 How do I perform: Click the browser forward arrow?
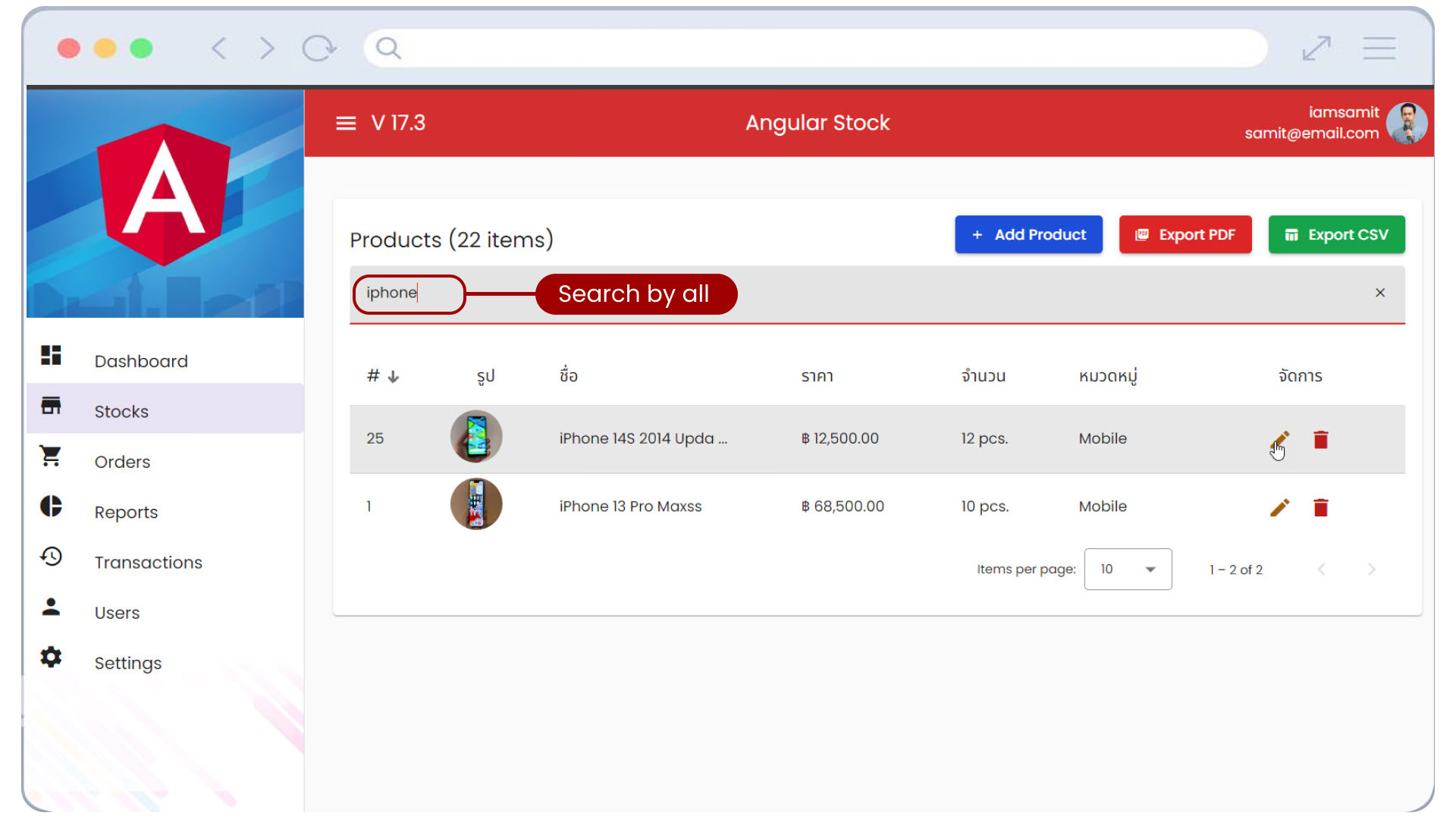coord(267,49)
